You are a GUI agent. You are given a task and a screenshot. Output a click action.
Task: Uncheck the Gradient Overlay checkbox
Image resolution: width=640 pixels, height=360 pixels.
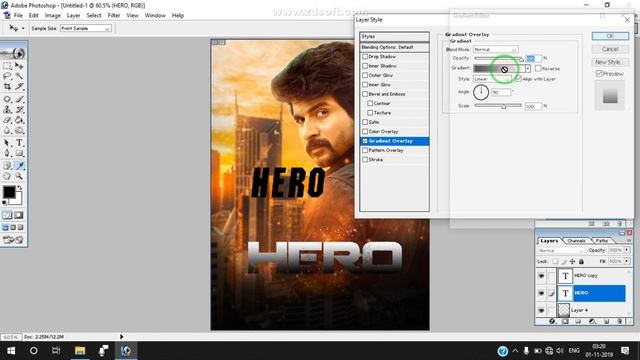pyautogui.click(x=365, y=141)
